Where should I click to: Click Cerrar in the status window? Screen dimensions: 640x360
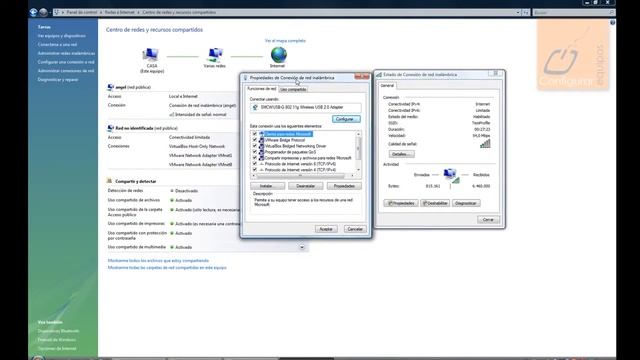pos(488,220)
